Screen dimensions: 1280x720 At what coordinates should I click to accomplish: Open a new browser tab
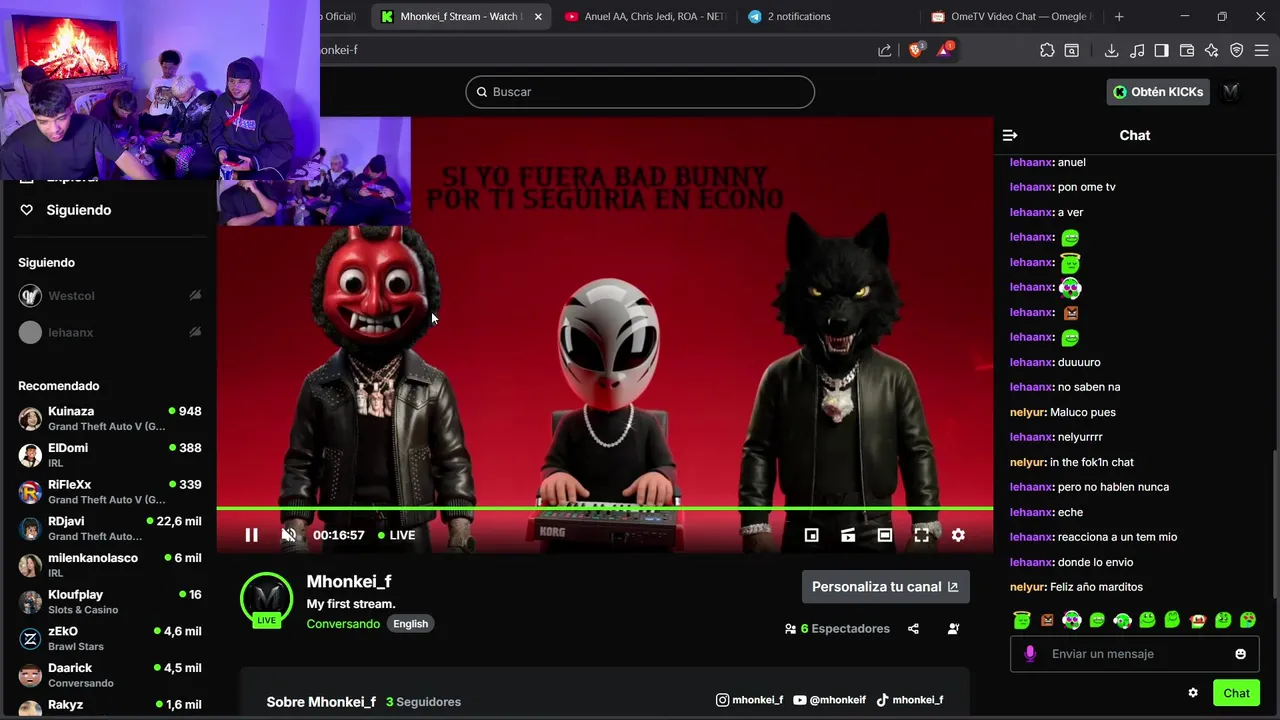(1119, 16)
